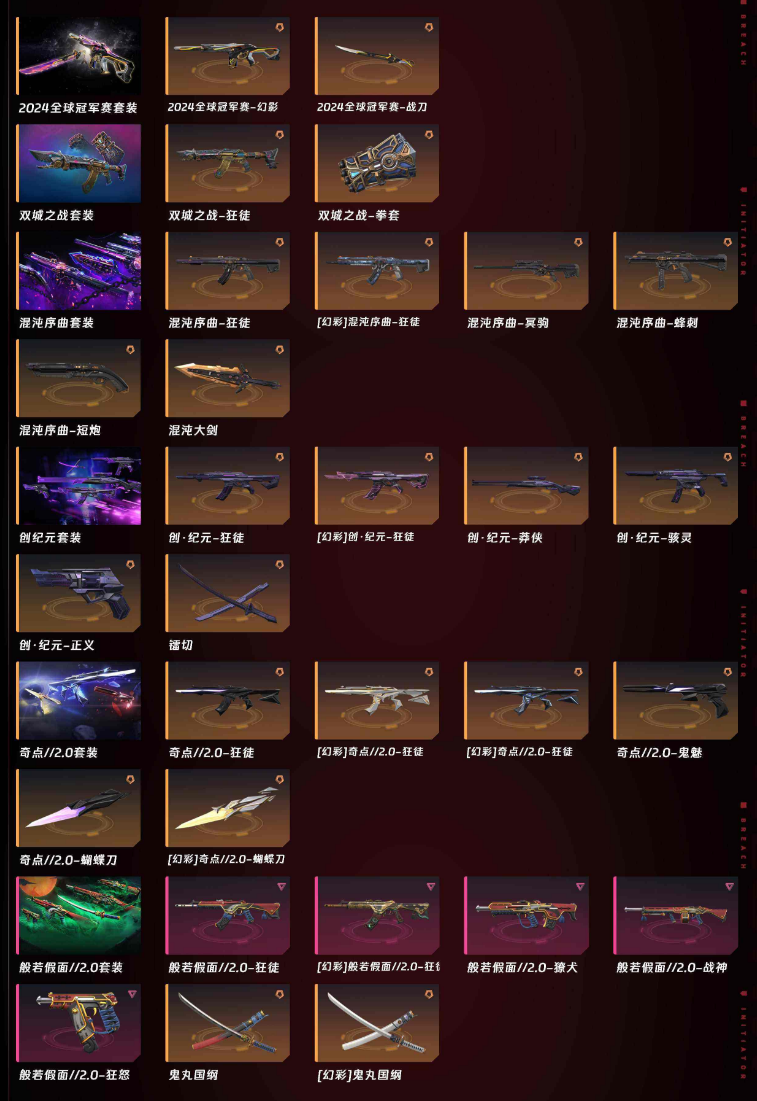Screen dimensions: 757x1101
Task: Choose the 双城之战-拳套 gauntlet skin
Action: [x=377, y=164]
